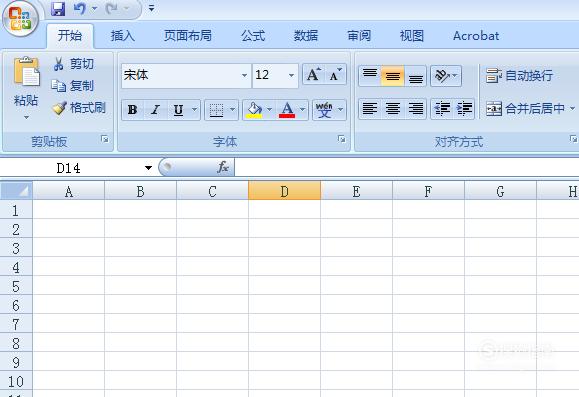Cut selection with 剪切

pyautogui.click(x=73, y=64)
